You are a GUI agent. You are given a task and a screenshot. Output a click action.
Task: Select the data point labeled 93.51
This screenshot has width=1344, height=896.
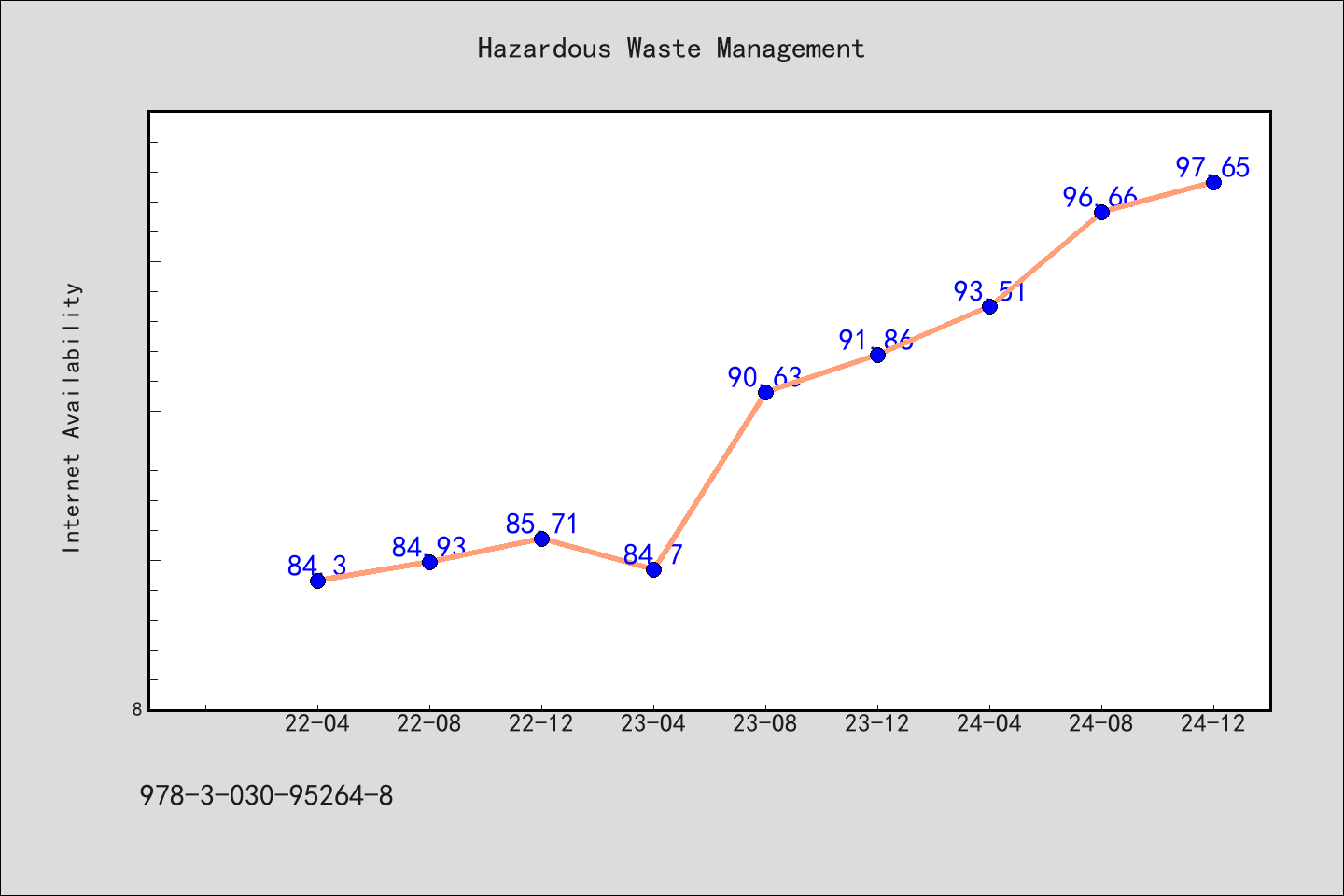pyautogui.click(x=989, y=306)
